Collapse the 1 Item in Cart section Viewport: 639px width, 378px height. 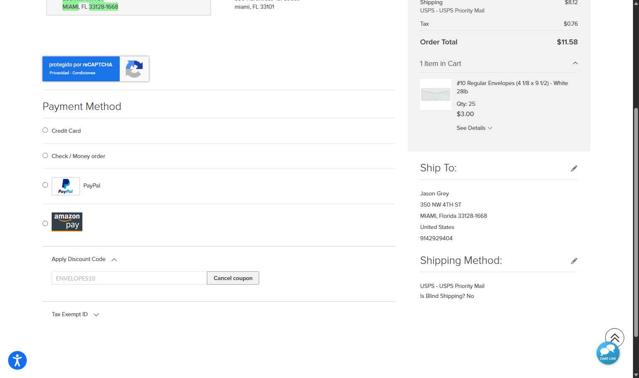(x=575, y=63)
